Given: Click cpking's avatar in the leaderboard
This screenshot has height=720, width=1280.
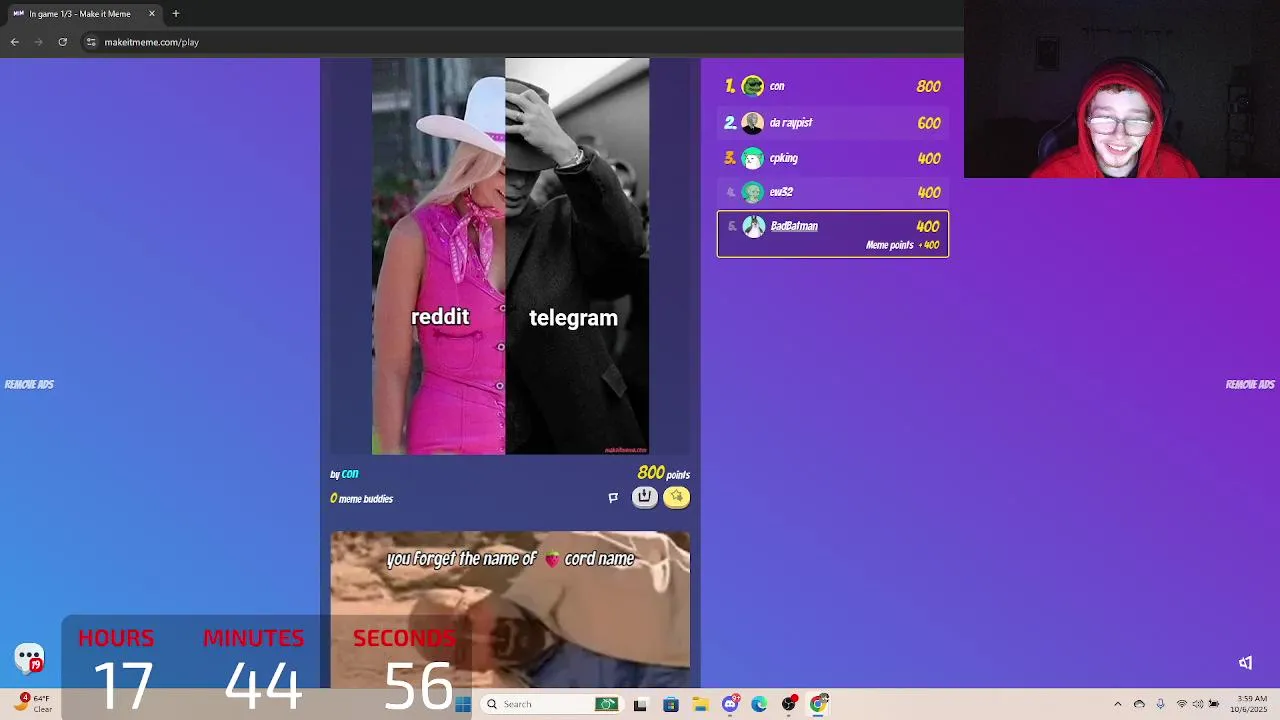Looking at the screenshot, I should tap(753, 158).
